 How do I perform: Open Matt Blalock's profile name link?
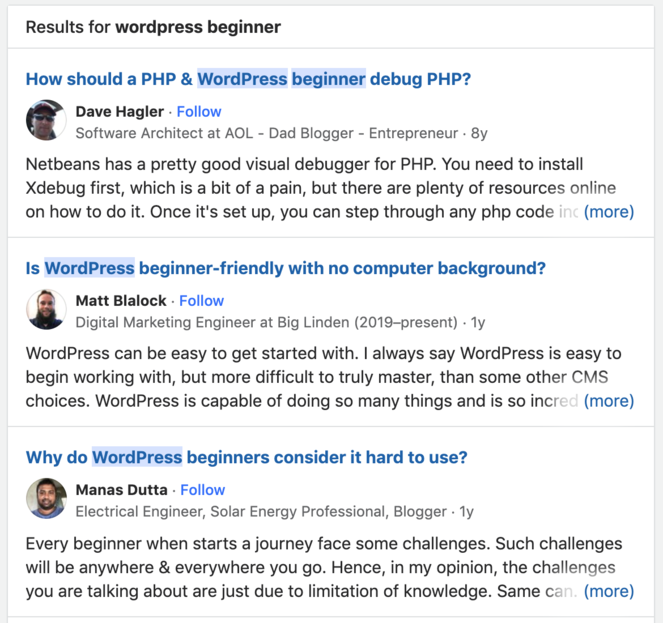click(x=121, y=300)
